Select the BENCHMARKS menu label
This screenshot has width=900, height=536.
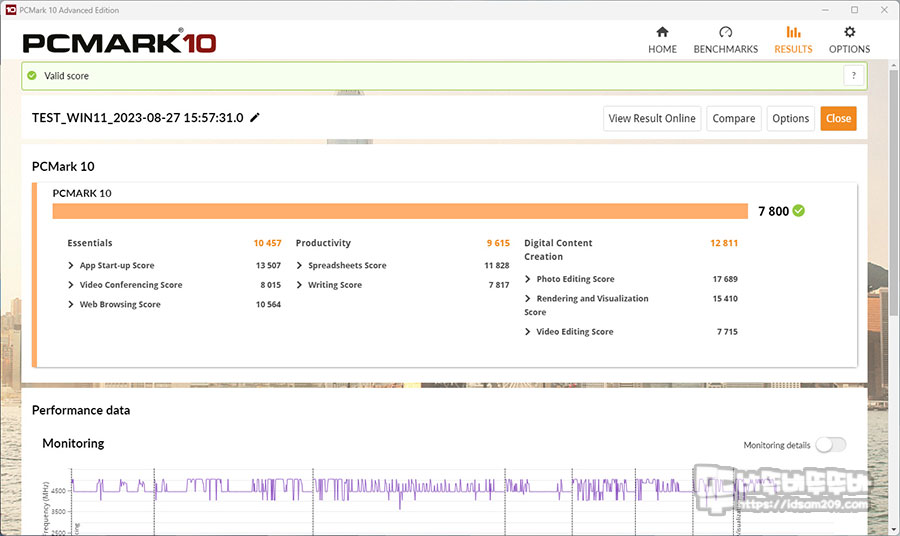click(x=726, y=49)
